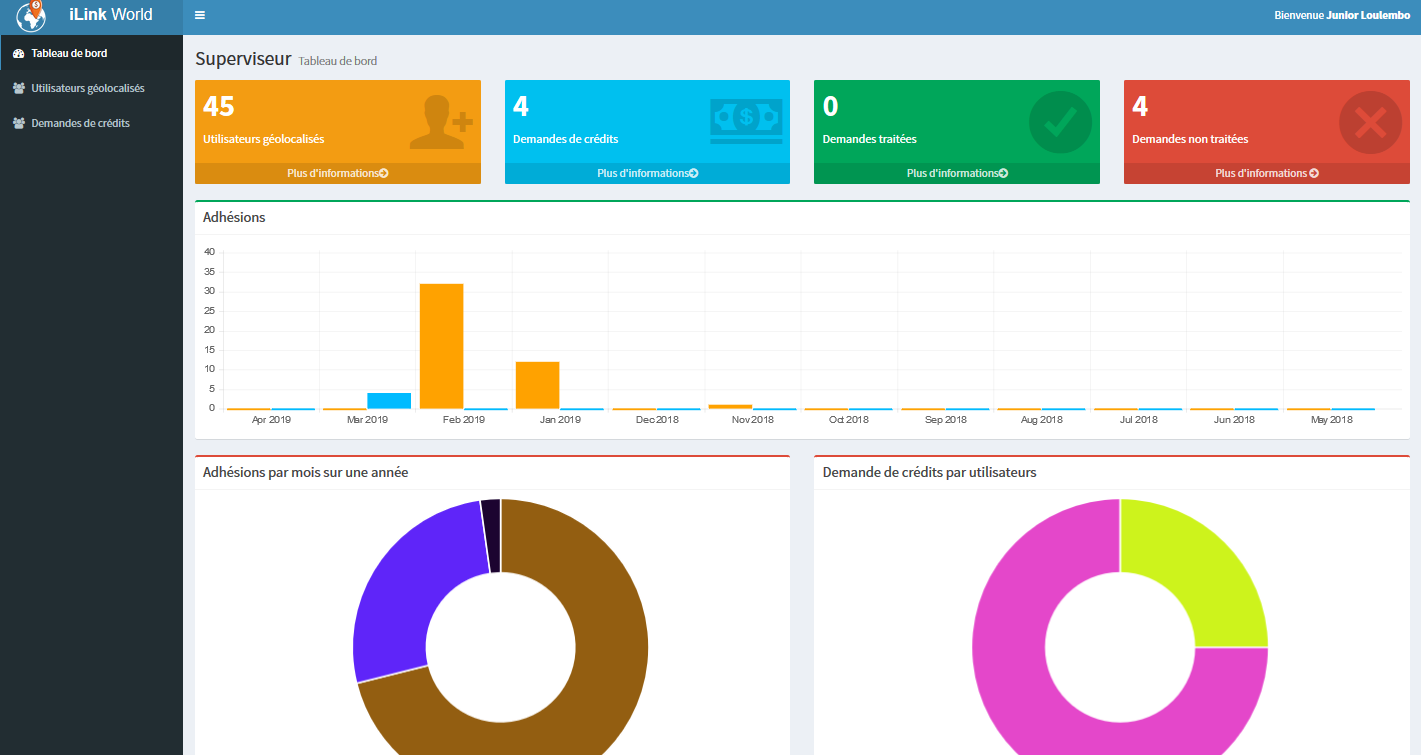Screen dimensions: 1421x755
Task: Open Plus d'informations under Demandes non traitées
Action: pyautogui.click(x=1266, y=173)
